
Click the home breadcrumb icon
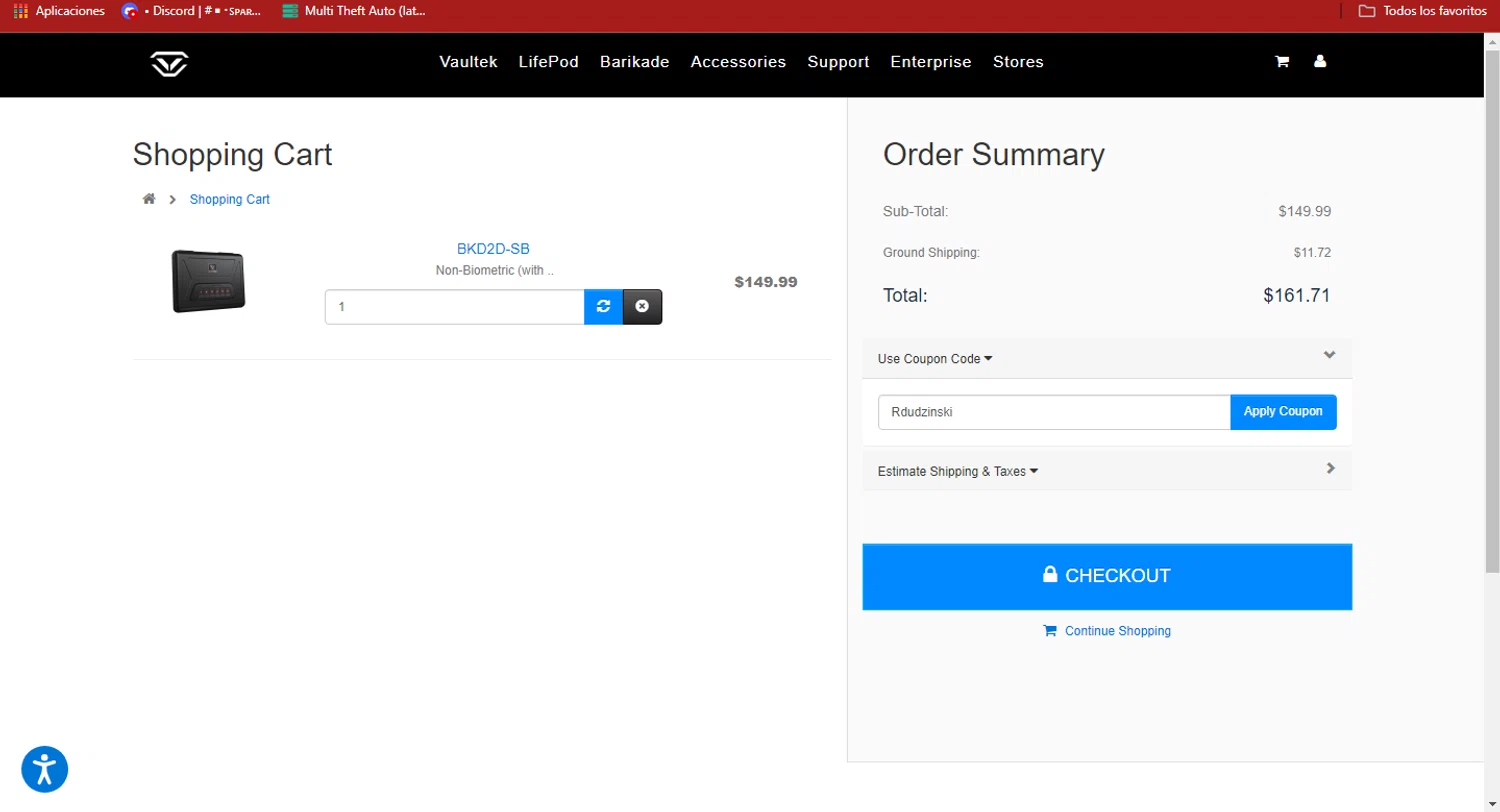pos(149,199)
